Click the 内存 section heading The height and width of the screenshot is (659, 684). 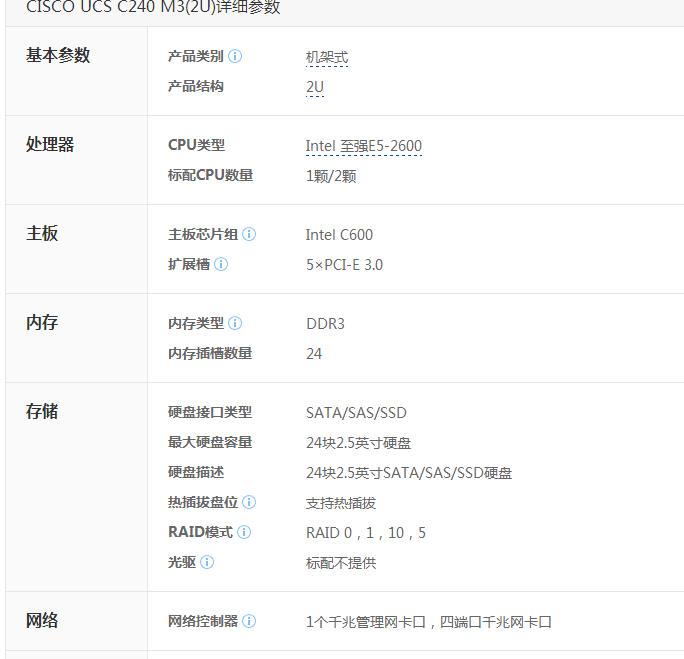42,323
